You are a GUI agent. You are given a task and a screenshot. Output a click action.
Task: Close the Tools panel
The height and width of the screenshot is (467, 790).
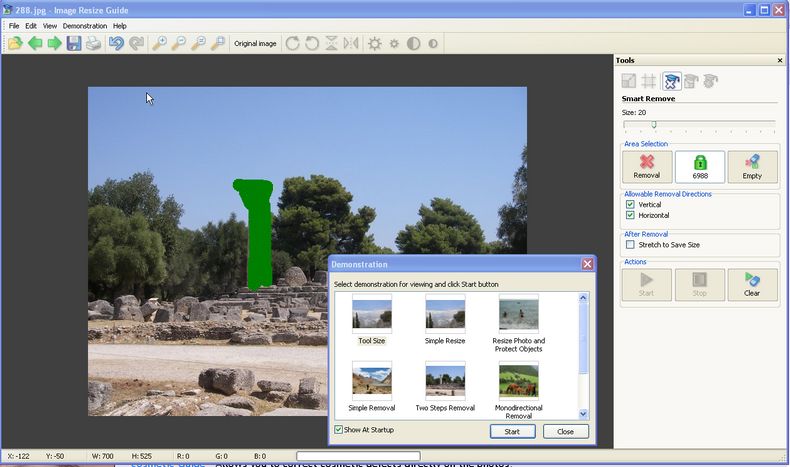tap(780, 60)
